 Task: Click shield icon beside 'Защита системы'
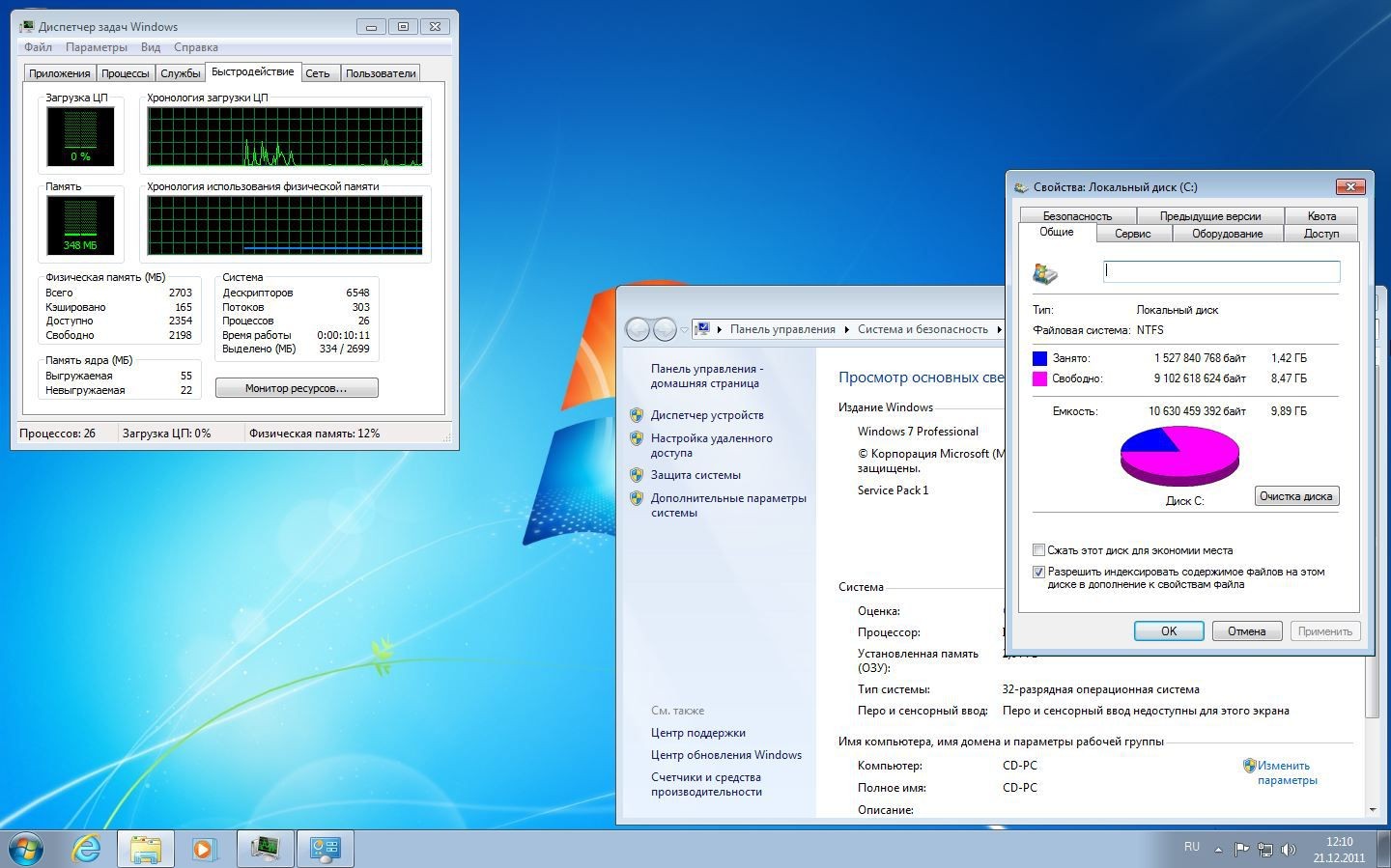[x=637, y=475]
